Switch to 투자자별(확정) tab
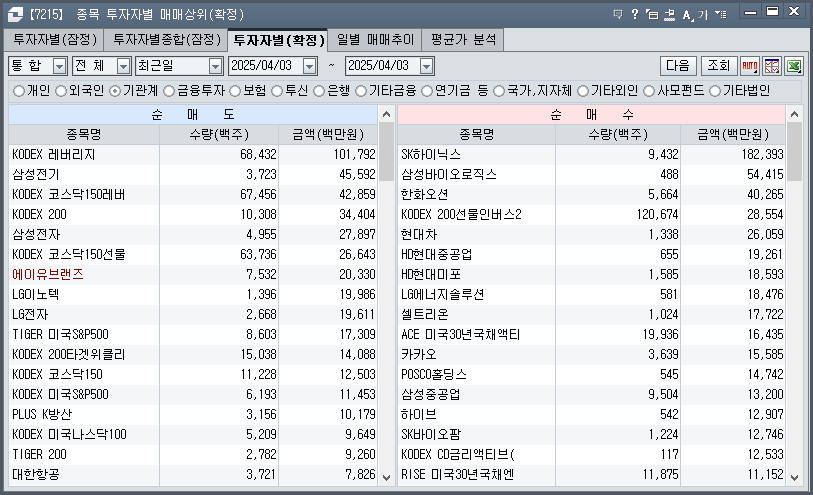Screen dimensions: 813x495 (x=278, y=40)
